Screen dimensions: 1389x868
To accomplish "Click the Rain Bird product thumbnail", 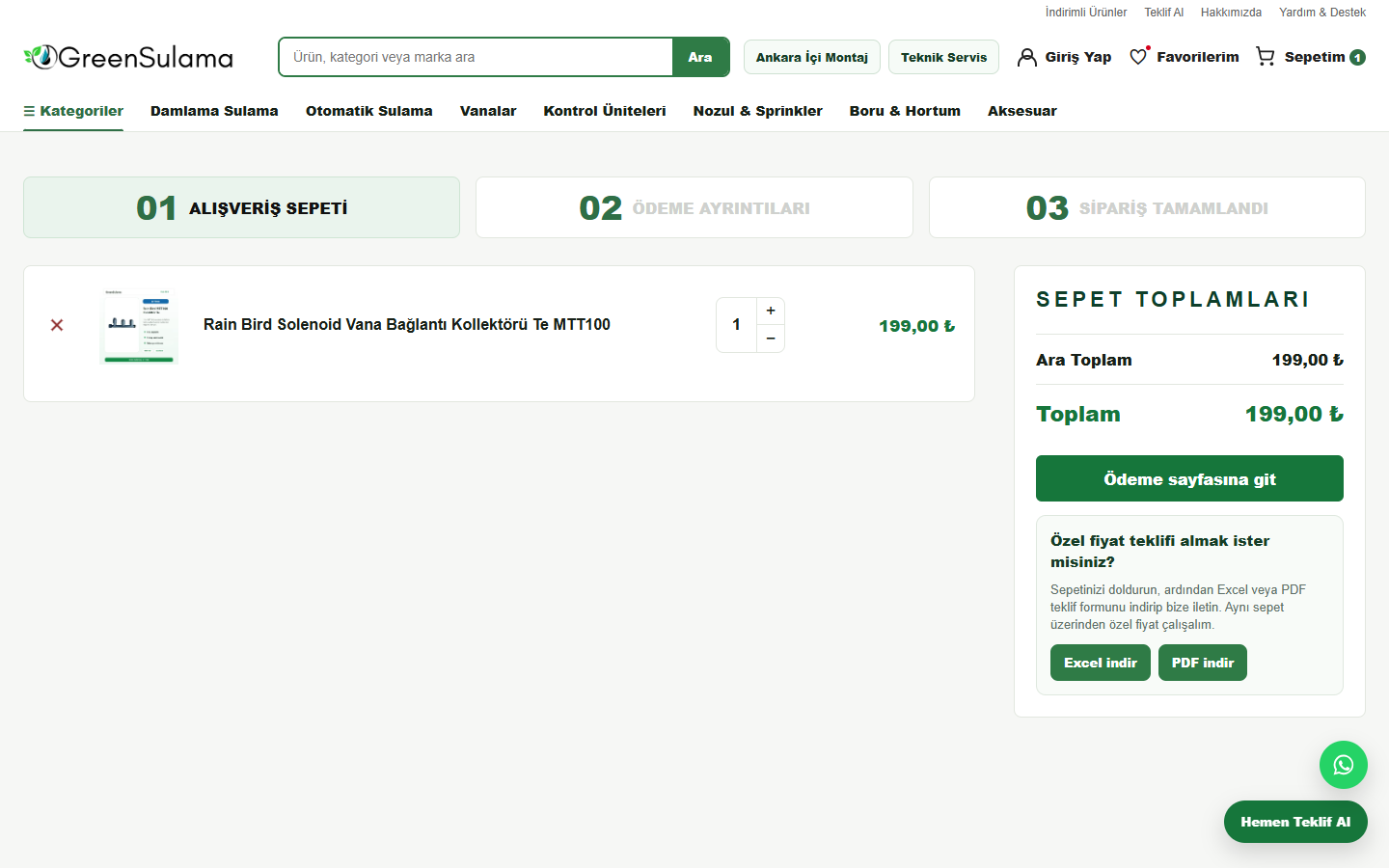I will [x=140, y=325].
